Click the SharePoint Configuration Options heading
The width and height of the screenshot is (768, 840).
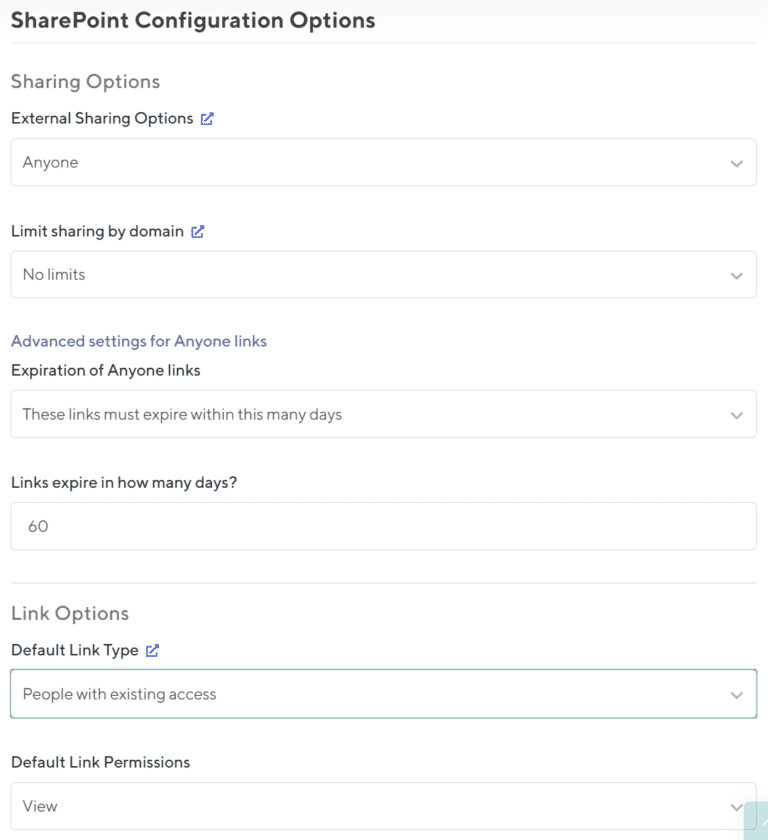pos(193,21)
